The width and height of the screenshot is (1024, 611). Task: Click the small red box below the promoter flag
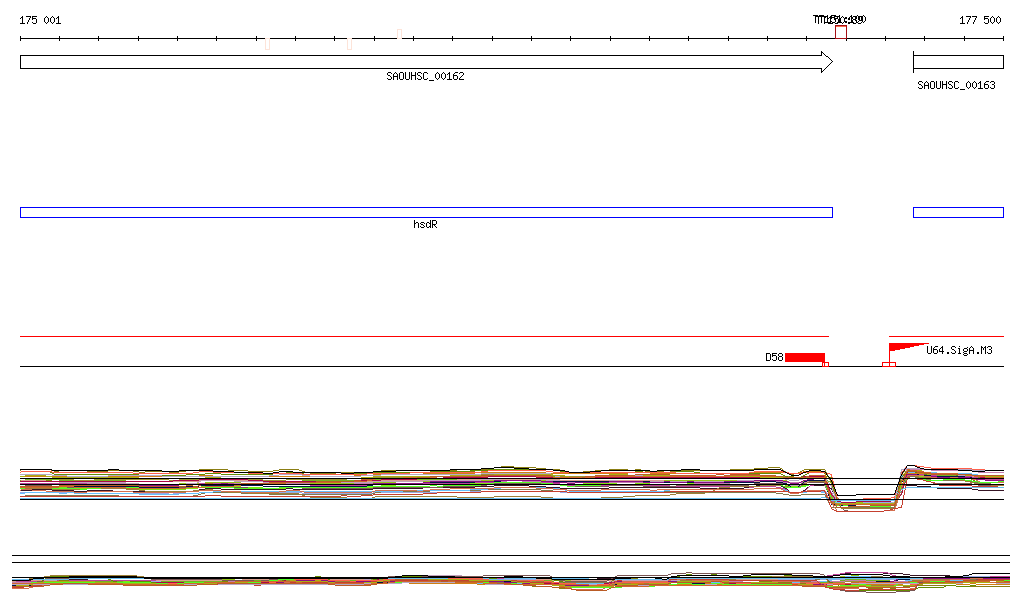coord(888,364)
